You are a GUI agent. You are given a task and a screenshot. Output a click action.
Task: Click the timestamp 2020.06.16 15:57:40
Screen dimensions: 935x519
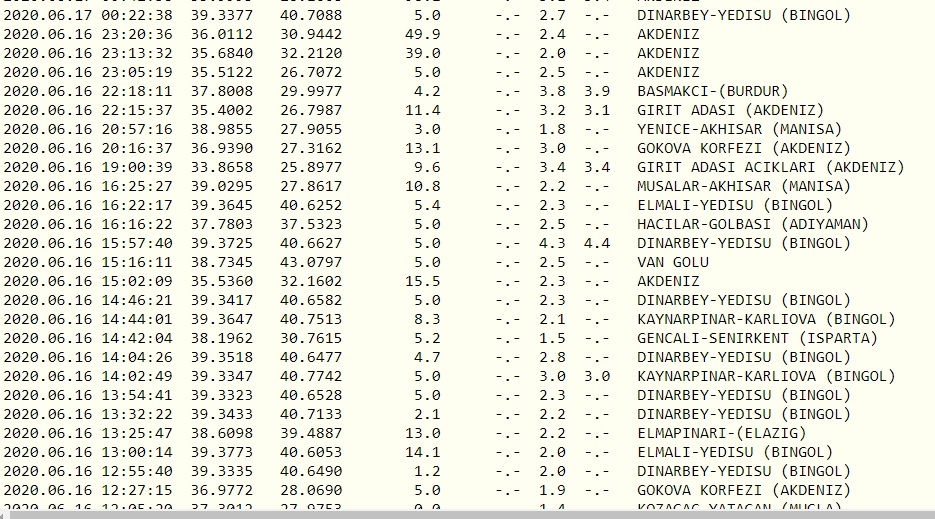88,243
